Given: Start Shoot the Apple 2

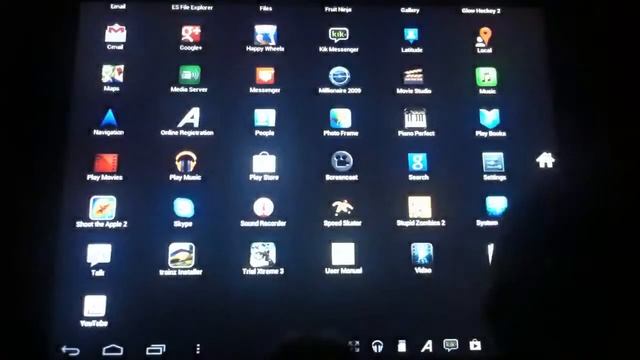Looking at the screenshot, I should pos(102,208).
